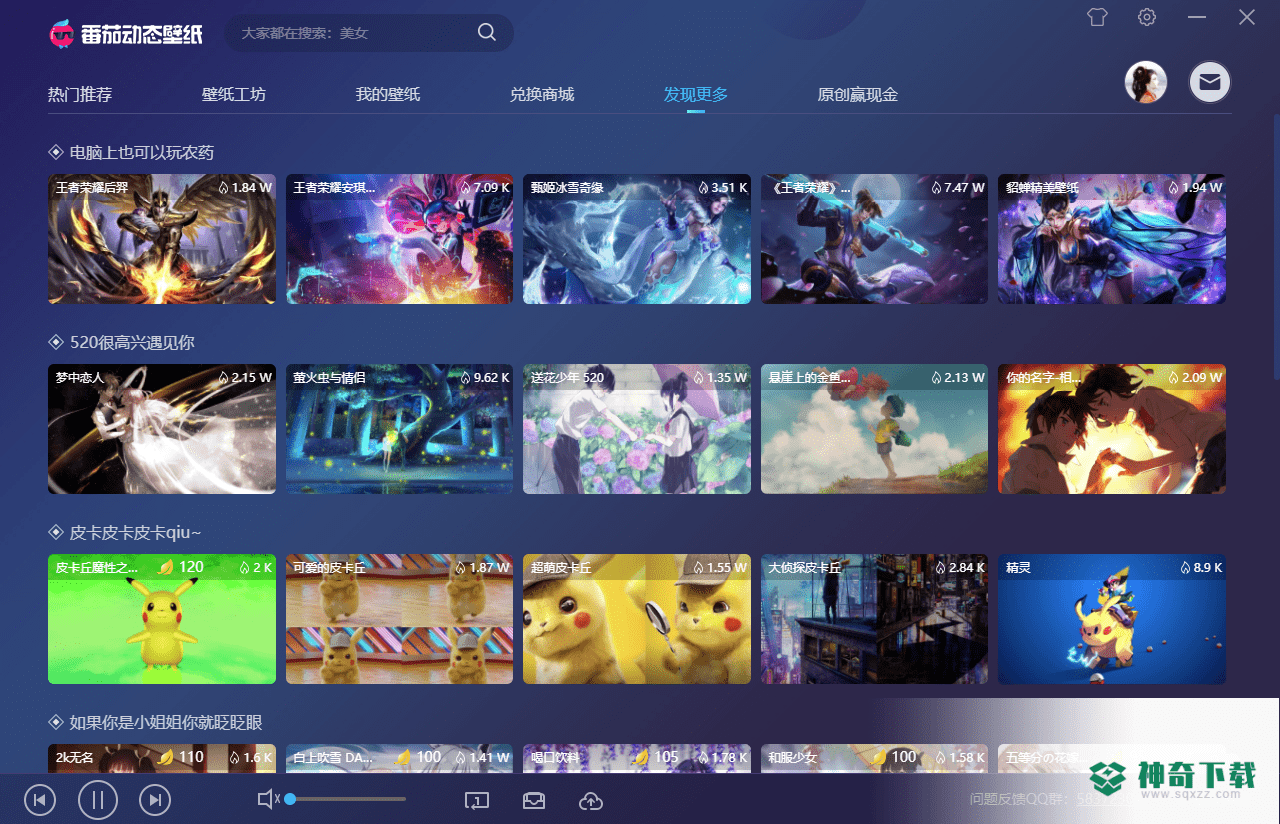Select the 萤火虫与情侣 wallpaper

click(399, 429)
